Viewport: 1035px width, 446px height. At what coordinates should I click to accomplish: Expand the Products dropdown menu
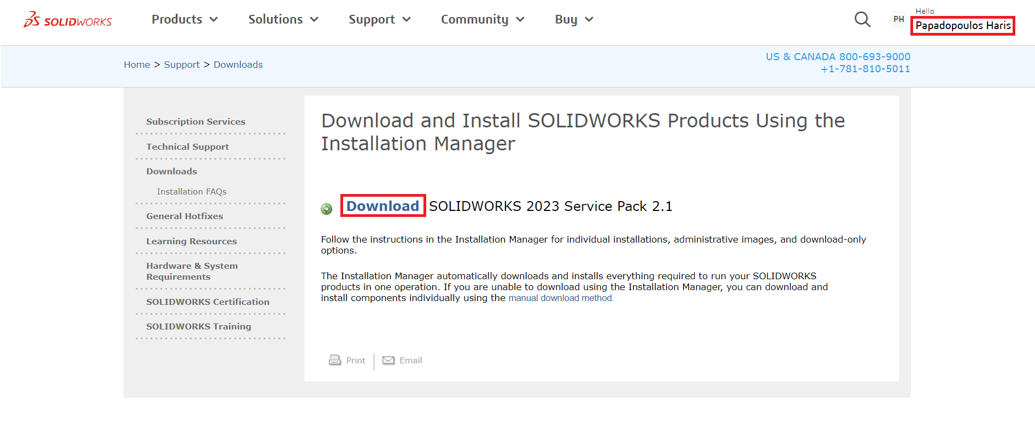coord(184,19)
